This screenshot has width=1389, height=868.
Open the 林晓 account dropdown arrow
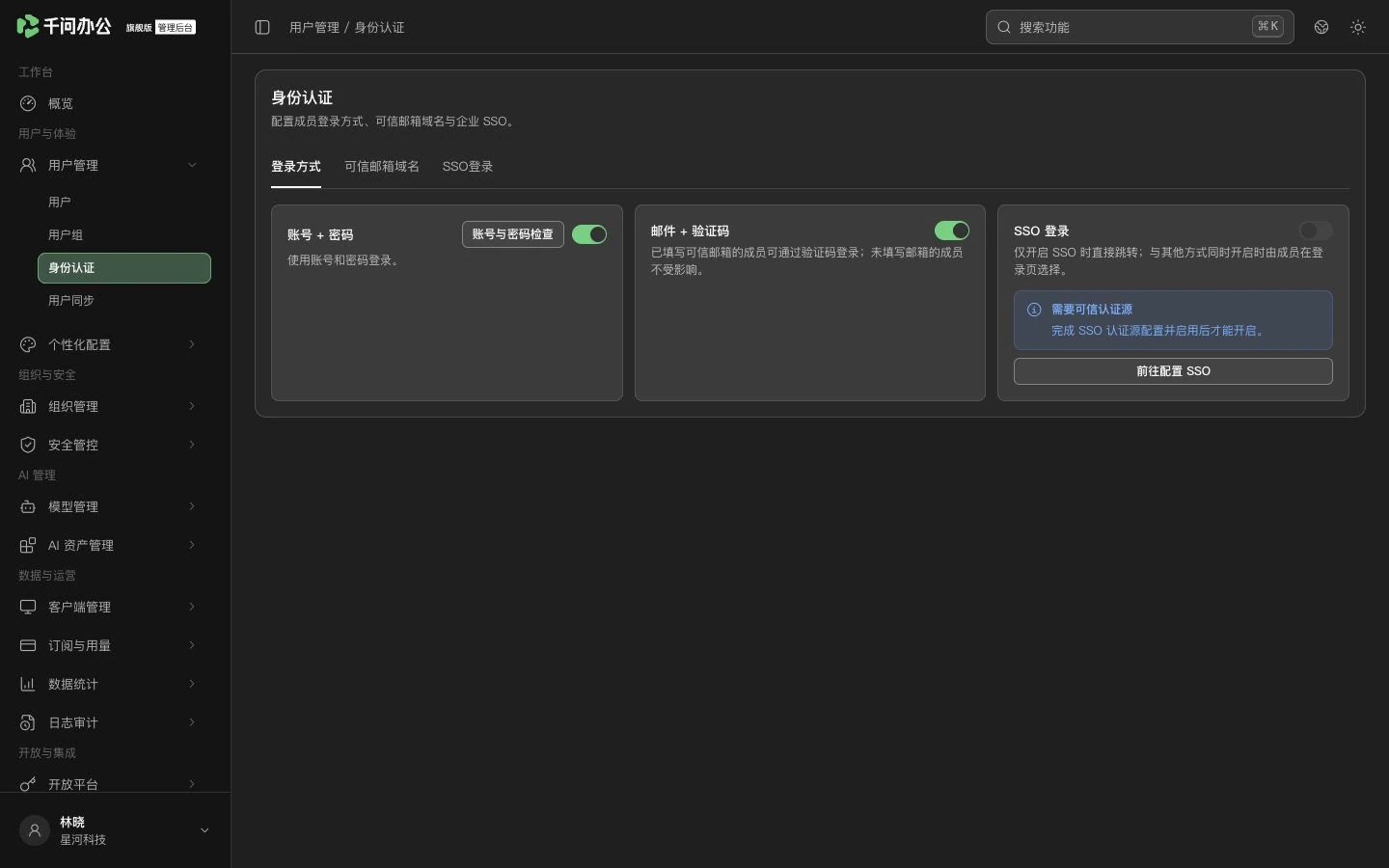pos(204,830)
